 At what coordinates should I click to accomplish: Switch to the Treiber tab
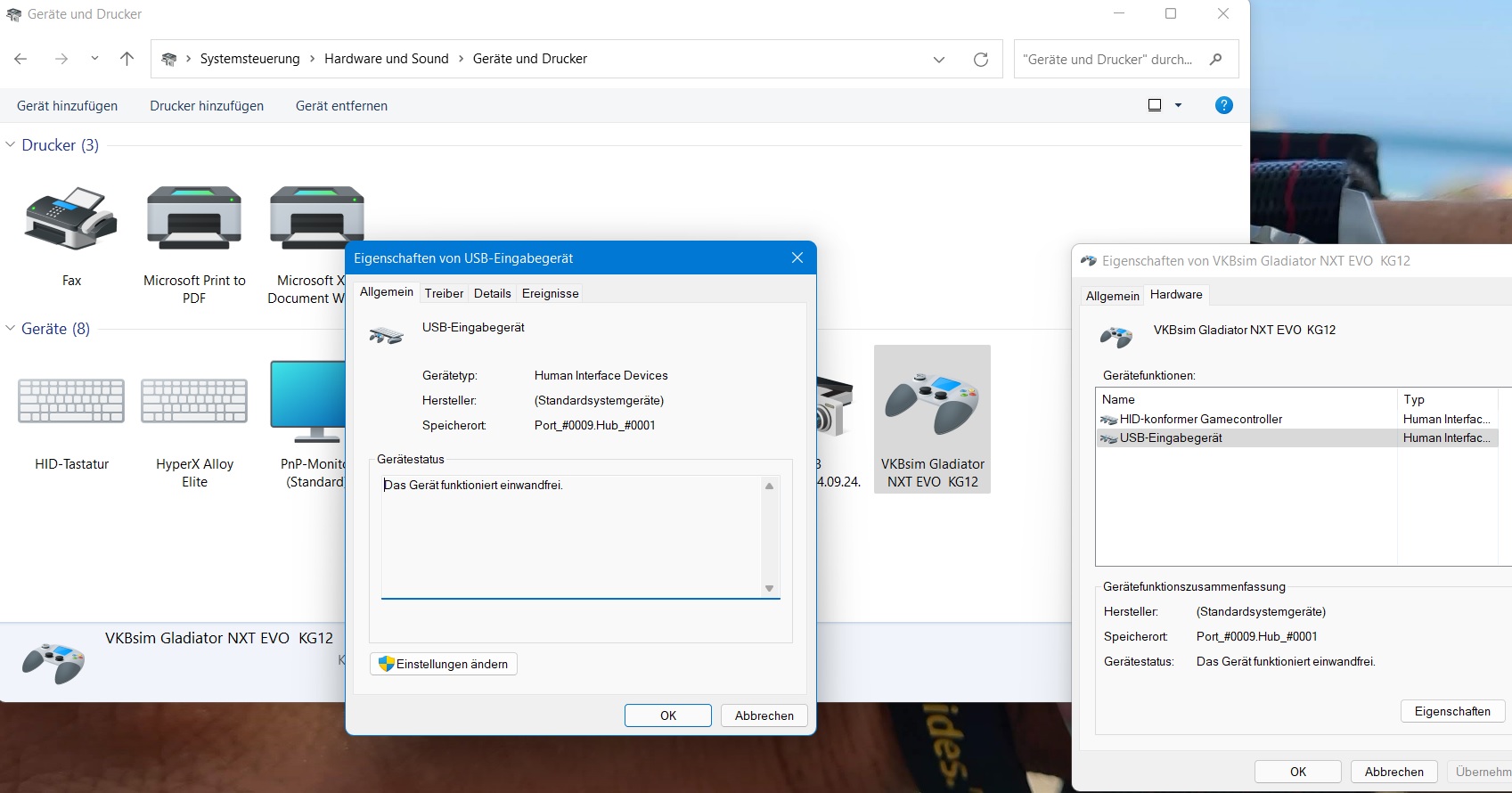click(444, 293)
